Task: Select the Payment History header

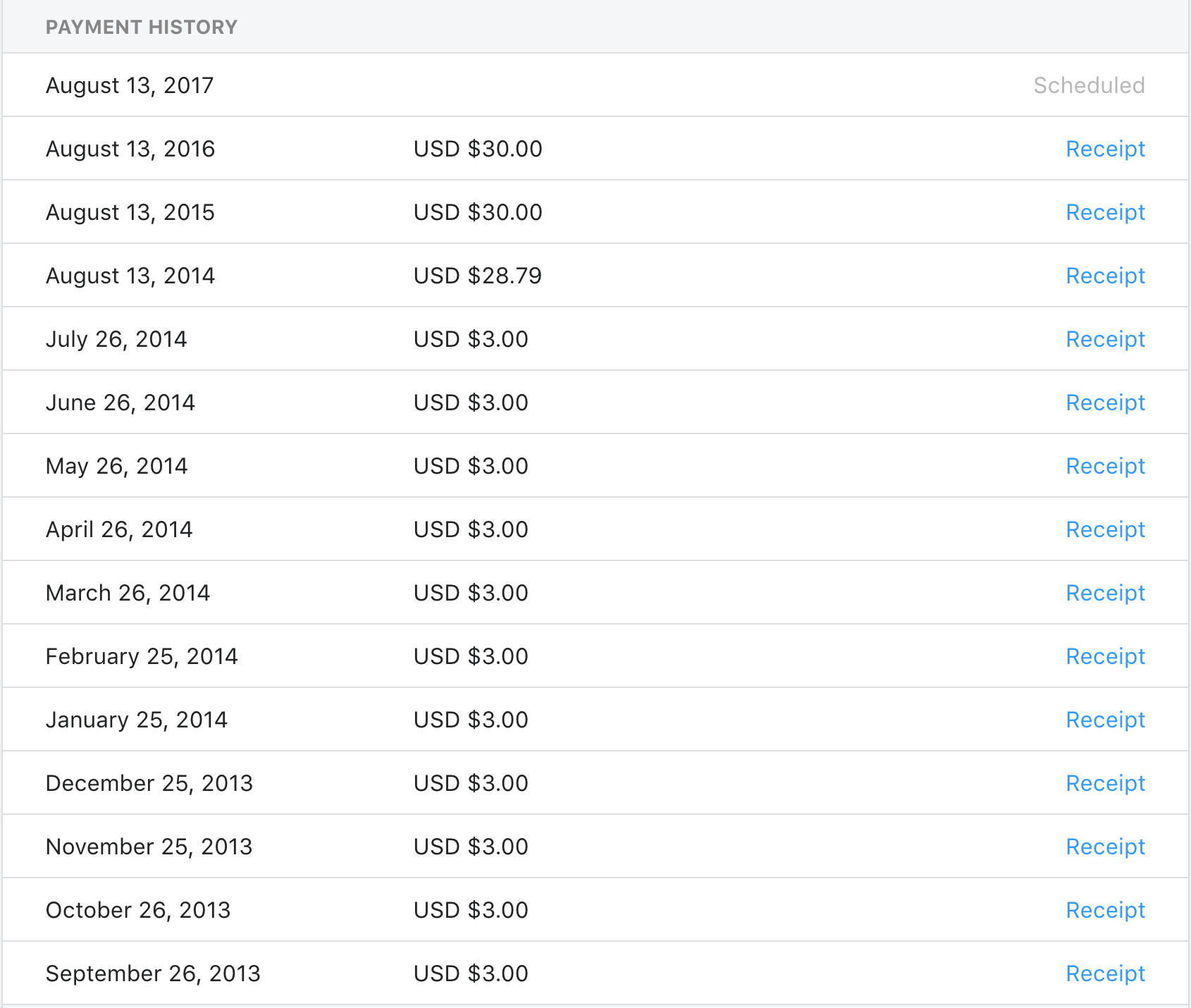Action: click(x=142, y=27)
